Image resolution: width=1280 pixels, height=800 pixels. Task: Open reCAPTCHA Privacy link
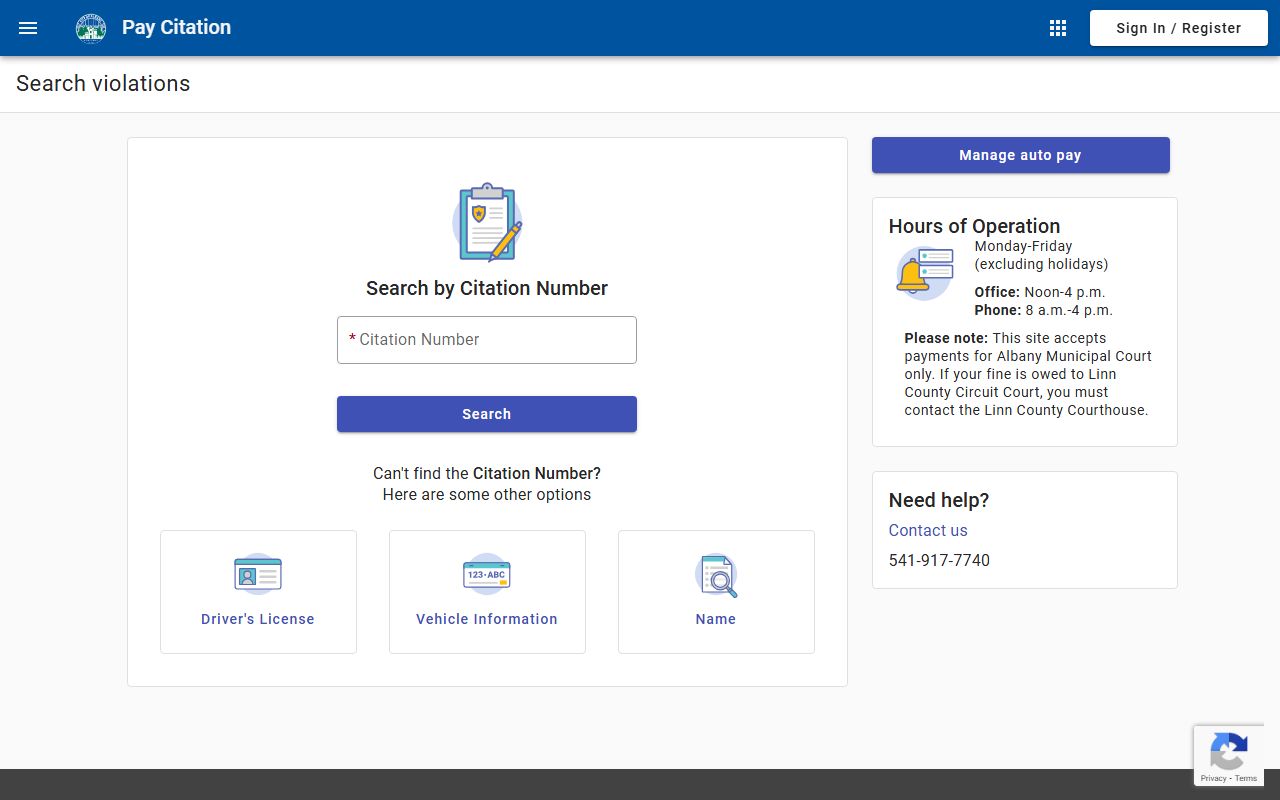click(x=1213, y=778)
